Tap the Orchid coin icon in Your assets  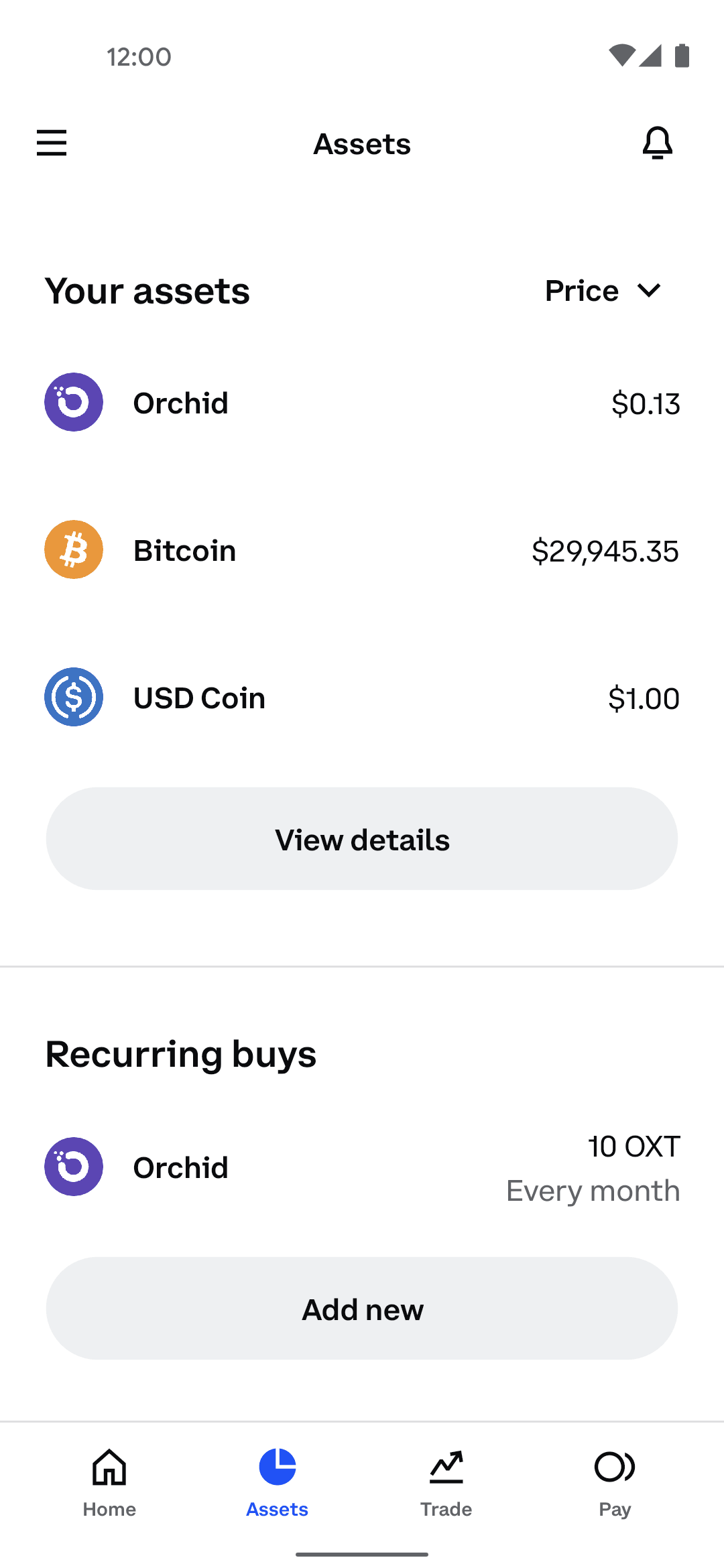point(74,402)
